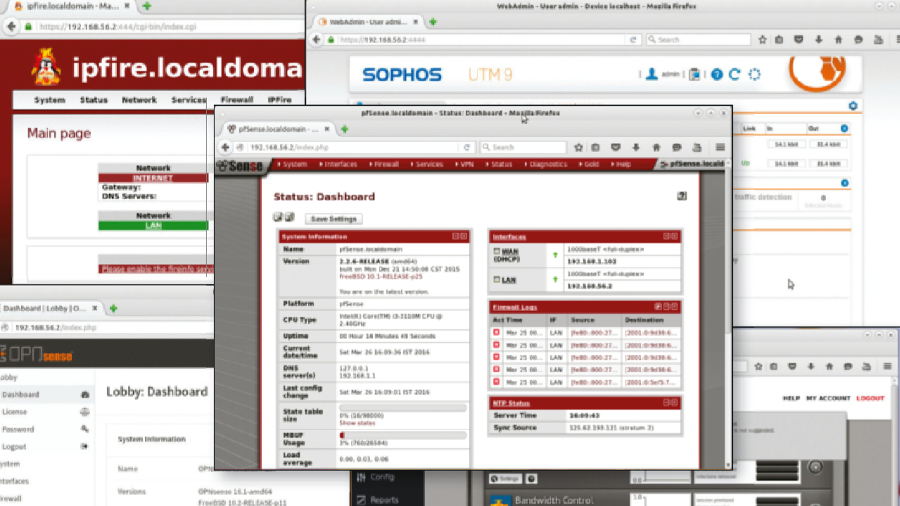
Task: Click the home icon in pfSense browser toolbar
Action: (656, 147)
